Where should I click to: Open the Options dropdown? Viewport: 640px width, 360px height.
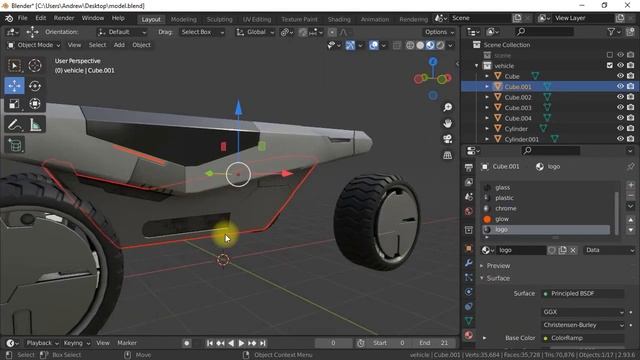click(x=439, y=32)
